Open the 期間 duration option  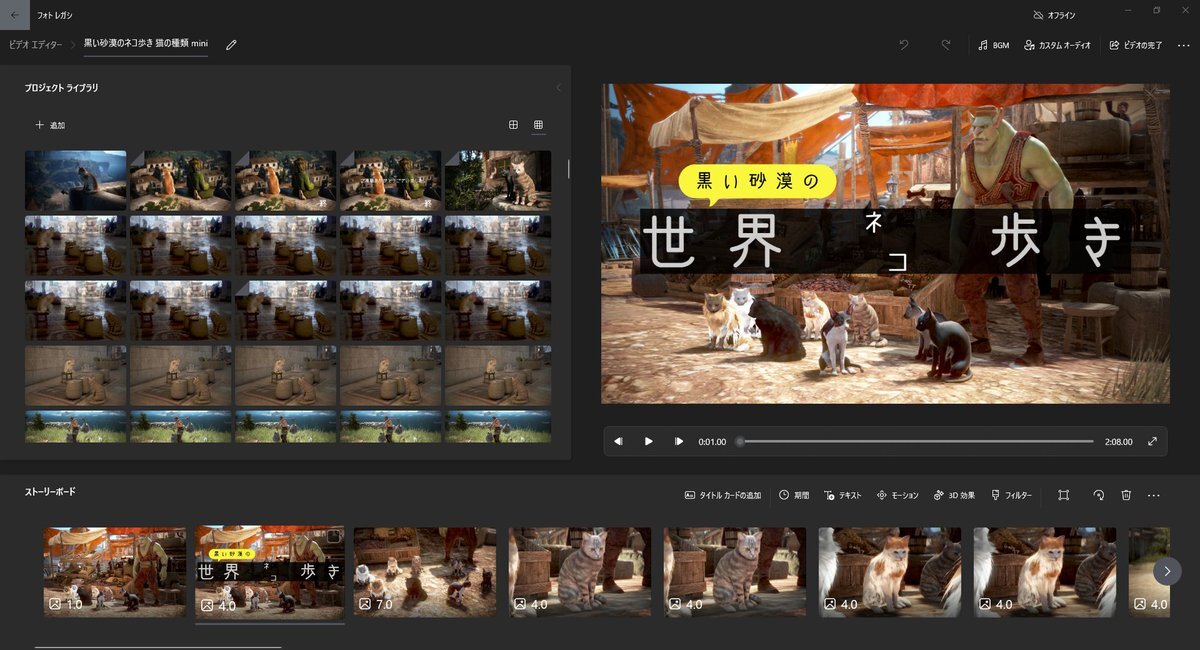794,495
